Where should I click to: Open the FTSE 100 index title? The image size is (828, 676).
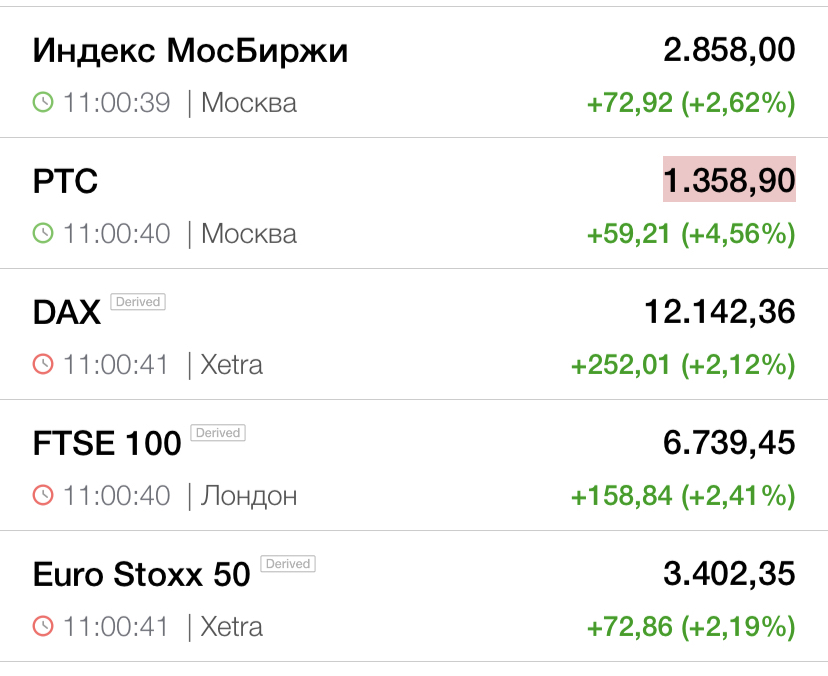(x=107, y=444)
